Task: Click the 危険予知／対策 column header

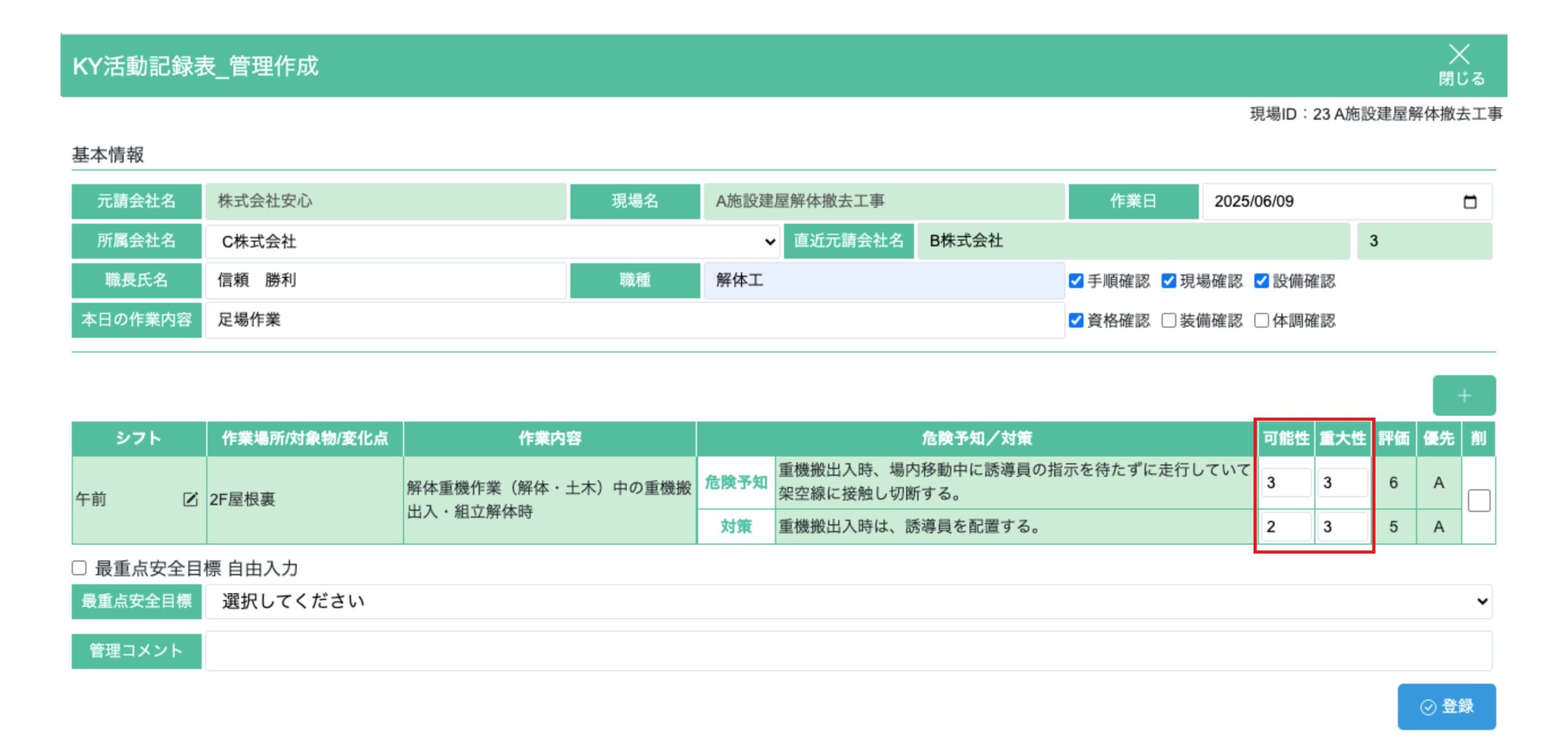Action: (x=976, y=438)
